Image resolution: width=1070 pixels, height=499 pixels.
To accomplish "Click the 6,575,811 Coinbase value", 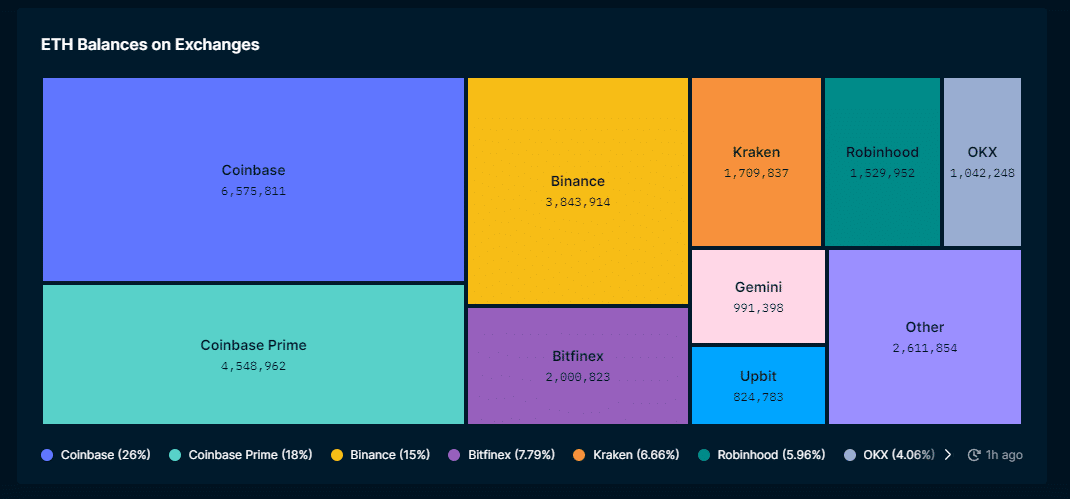I will 253,191.
